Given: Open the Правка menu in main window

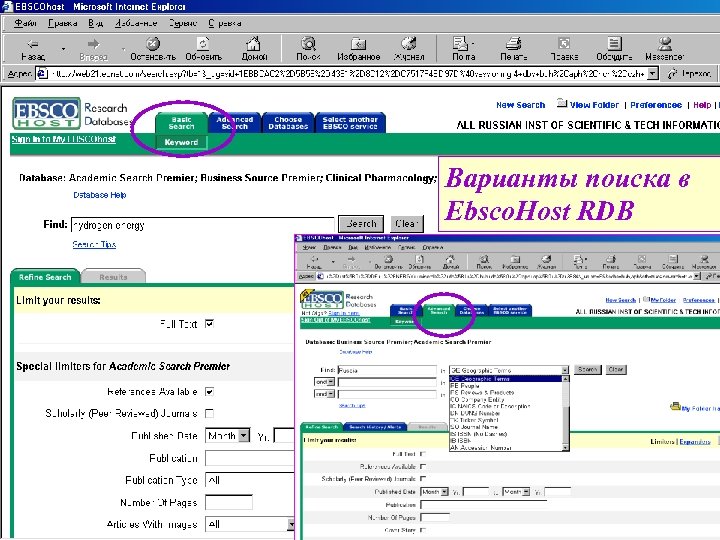Looking at the screenshot, I should (x=62, y=23).
